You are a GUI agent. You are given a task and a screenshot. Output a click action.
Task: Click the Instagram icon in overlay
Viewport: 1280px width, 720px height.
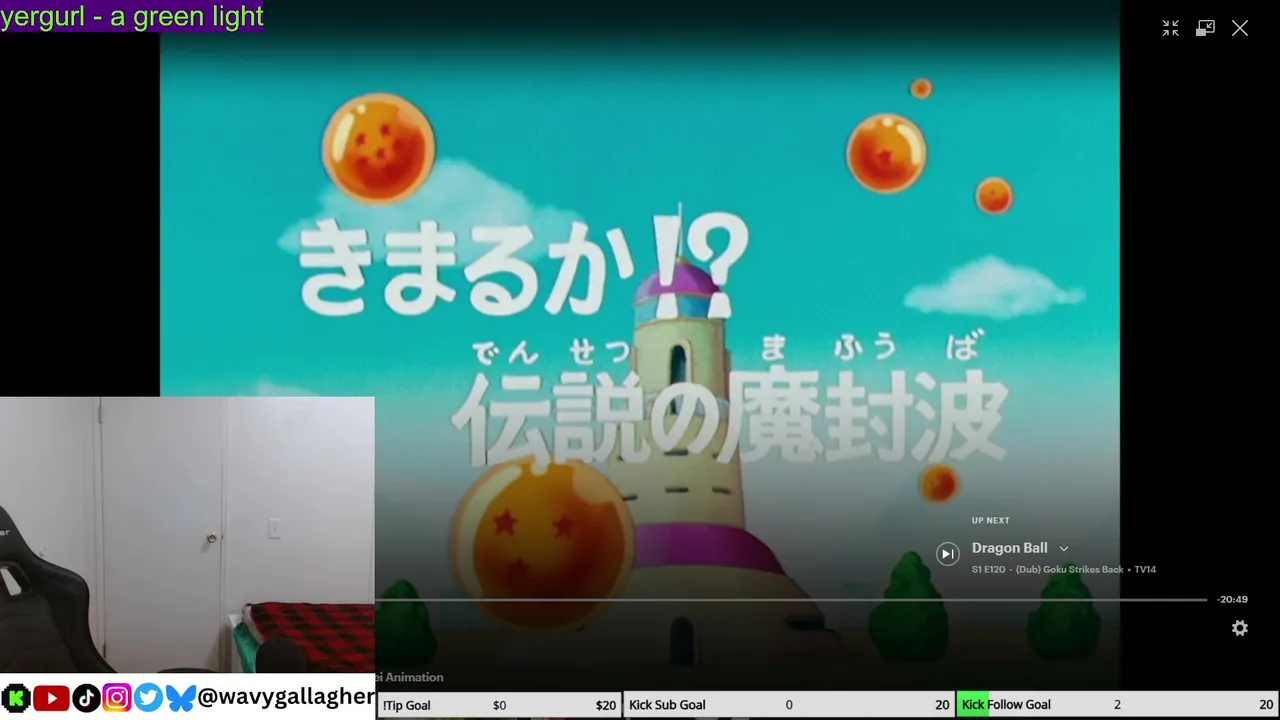pyautogui.click(x=117, y=697)
